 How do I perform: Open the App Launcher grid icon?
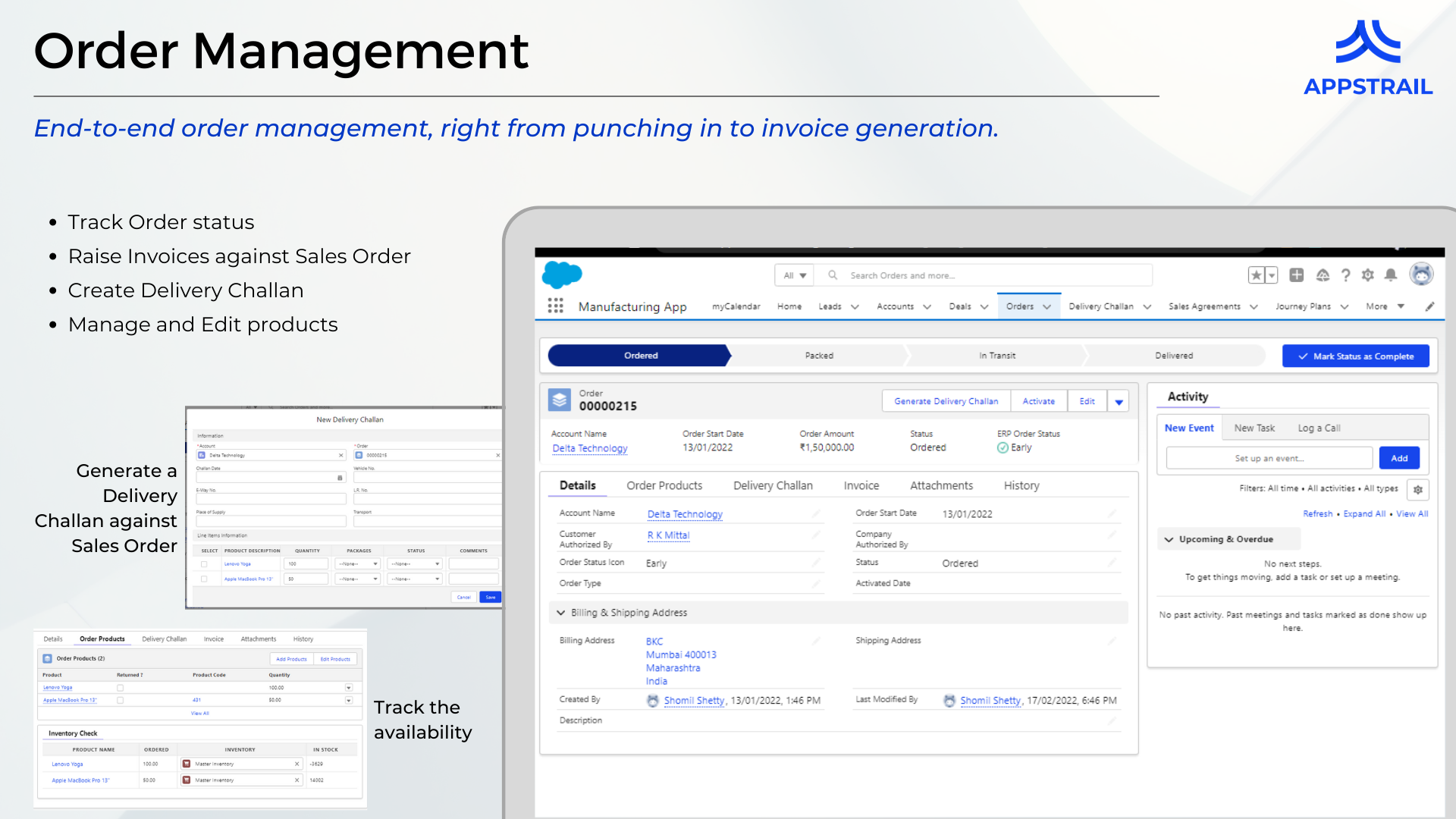555,306
